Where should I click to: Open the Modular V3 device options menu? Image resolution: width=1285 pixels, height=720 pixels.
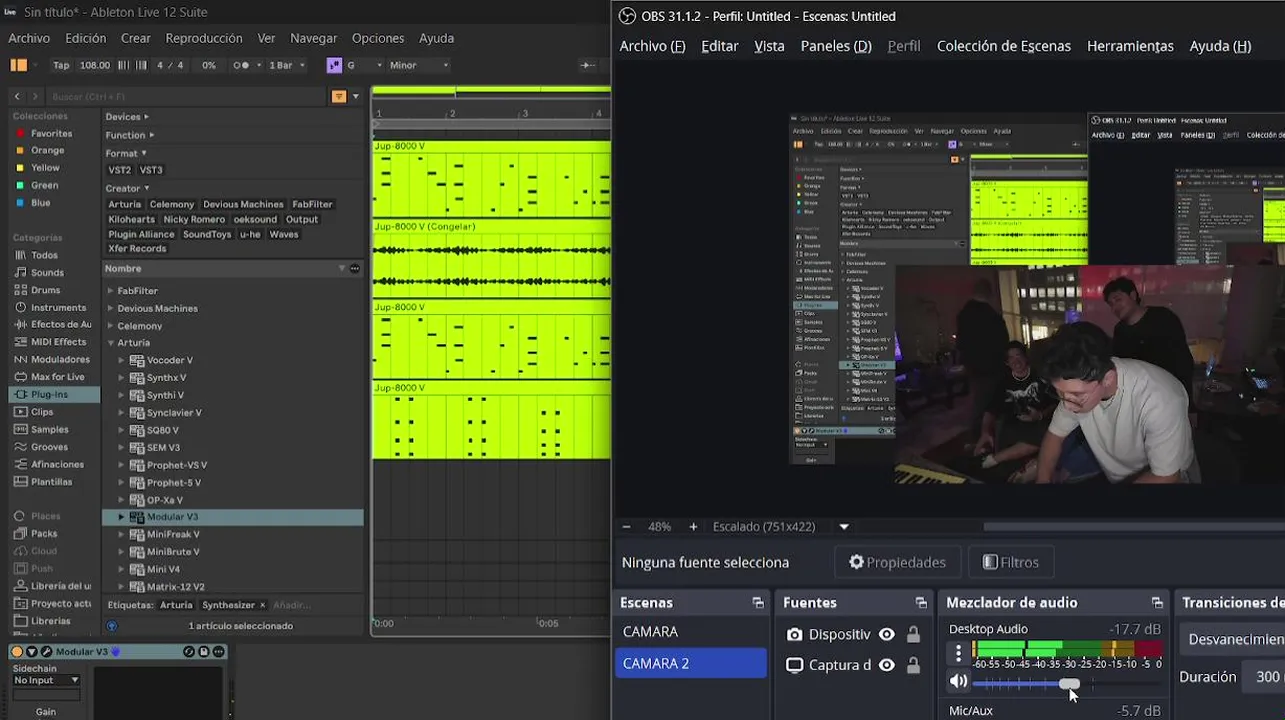coord(219,651)
